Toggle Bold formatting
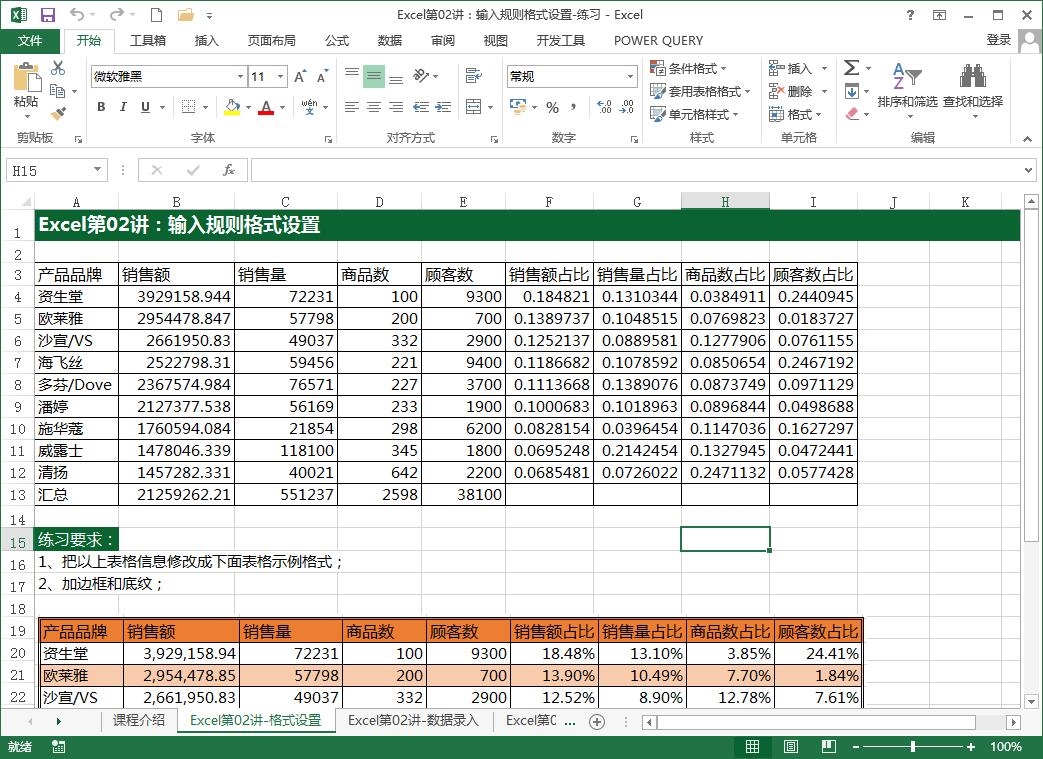Image resolution: width=1043 pixels, height=759 pixels. point(101,107)
